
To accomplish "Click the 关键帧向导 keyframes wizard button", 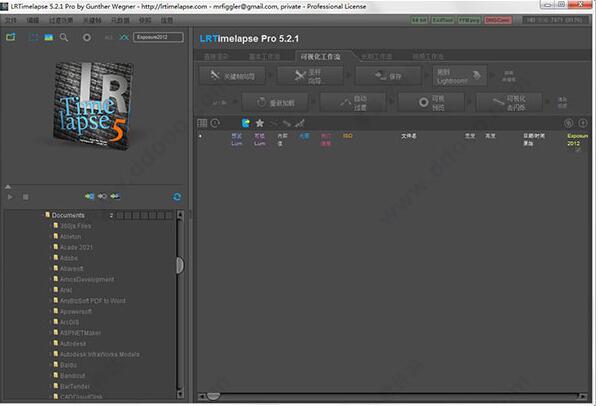I will (232, 76).
